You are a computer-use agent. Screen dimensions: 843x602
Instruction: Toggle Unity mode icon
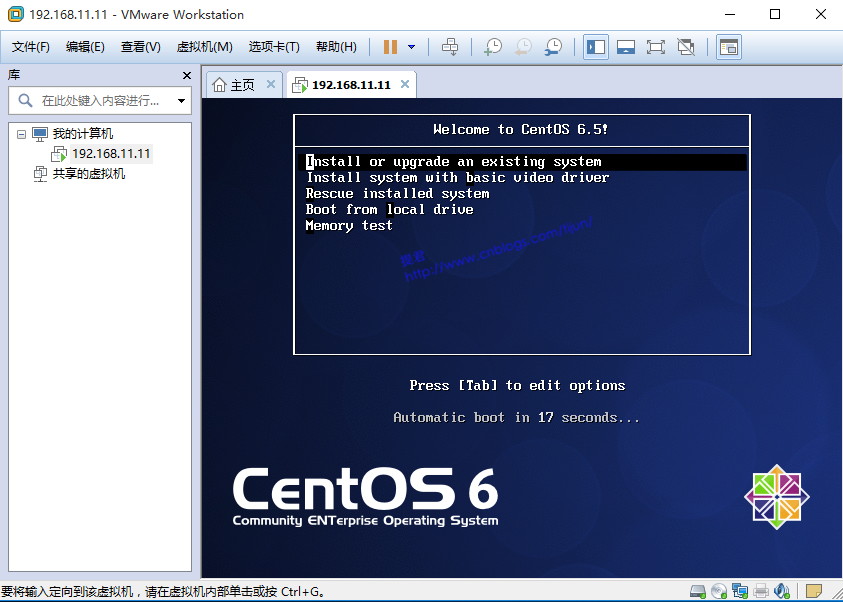coord(685,47)
